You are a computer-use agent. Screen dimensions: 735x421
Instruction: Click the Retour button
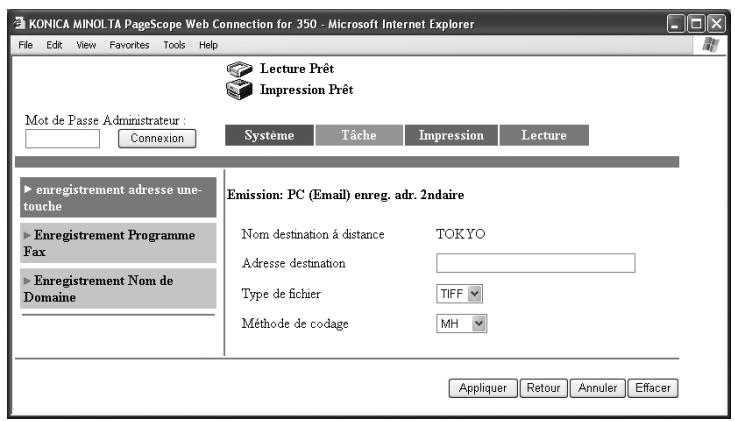point(543,388)
